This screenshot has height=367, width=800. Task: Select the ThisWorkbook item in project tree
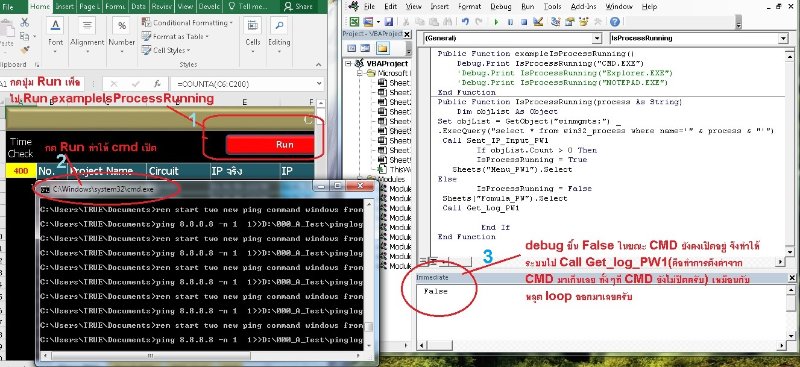395,169
